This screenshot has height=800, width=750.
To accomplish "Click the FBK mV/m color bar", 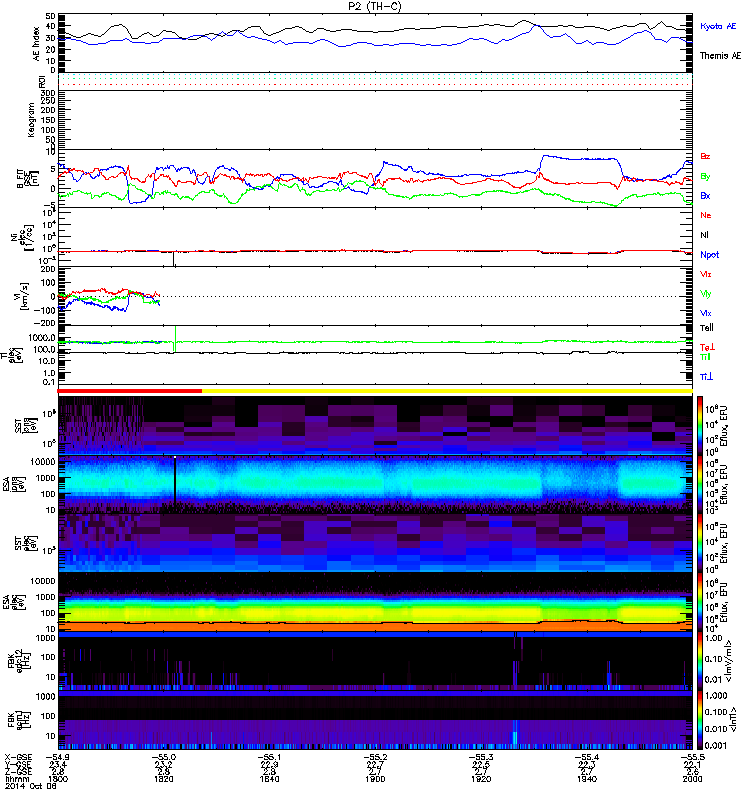I will point(700,661).
